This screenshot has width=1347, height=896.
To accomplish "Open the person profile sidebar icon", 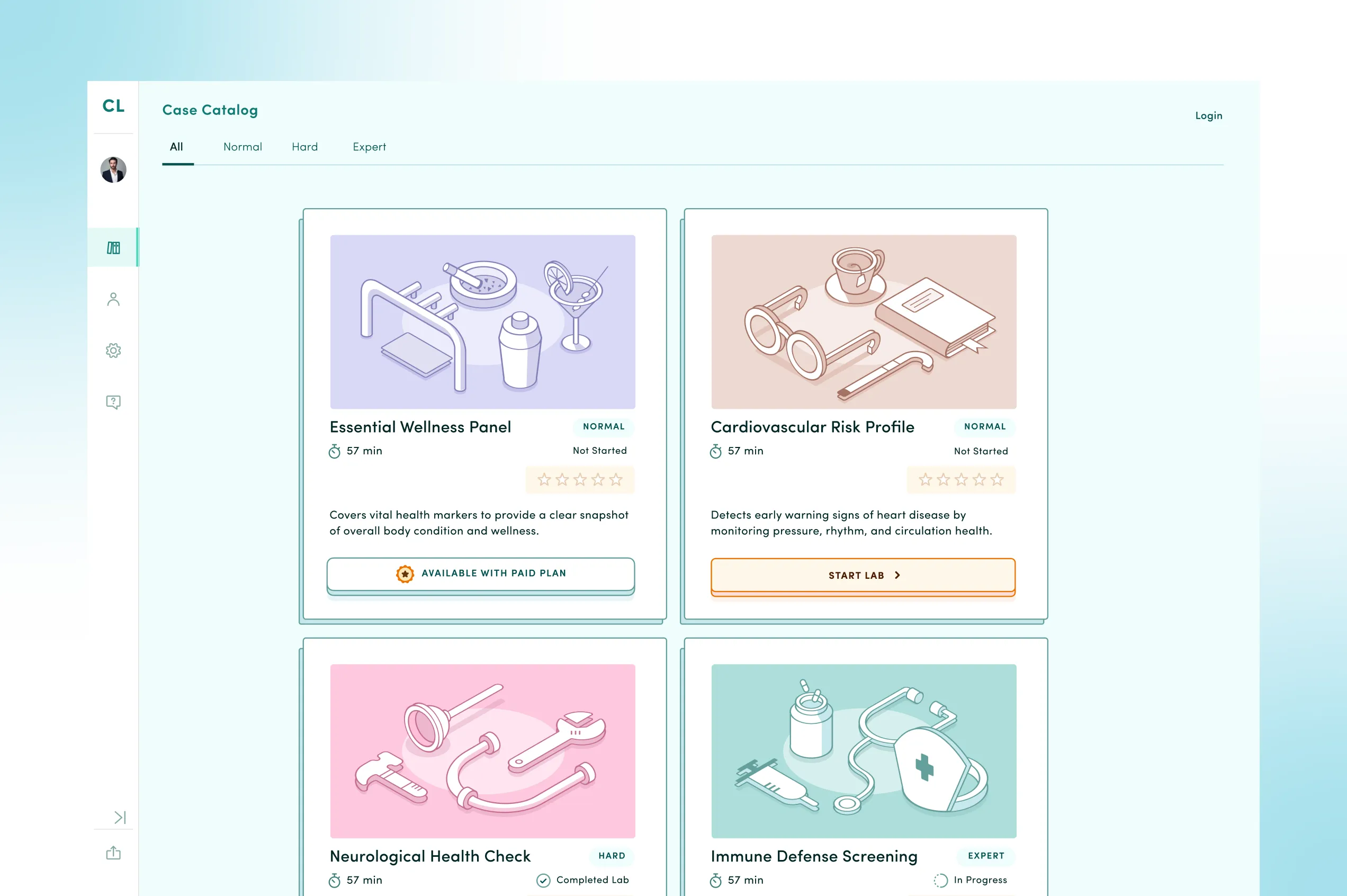I will [x=113, y=299].
